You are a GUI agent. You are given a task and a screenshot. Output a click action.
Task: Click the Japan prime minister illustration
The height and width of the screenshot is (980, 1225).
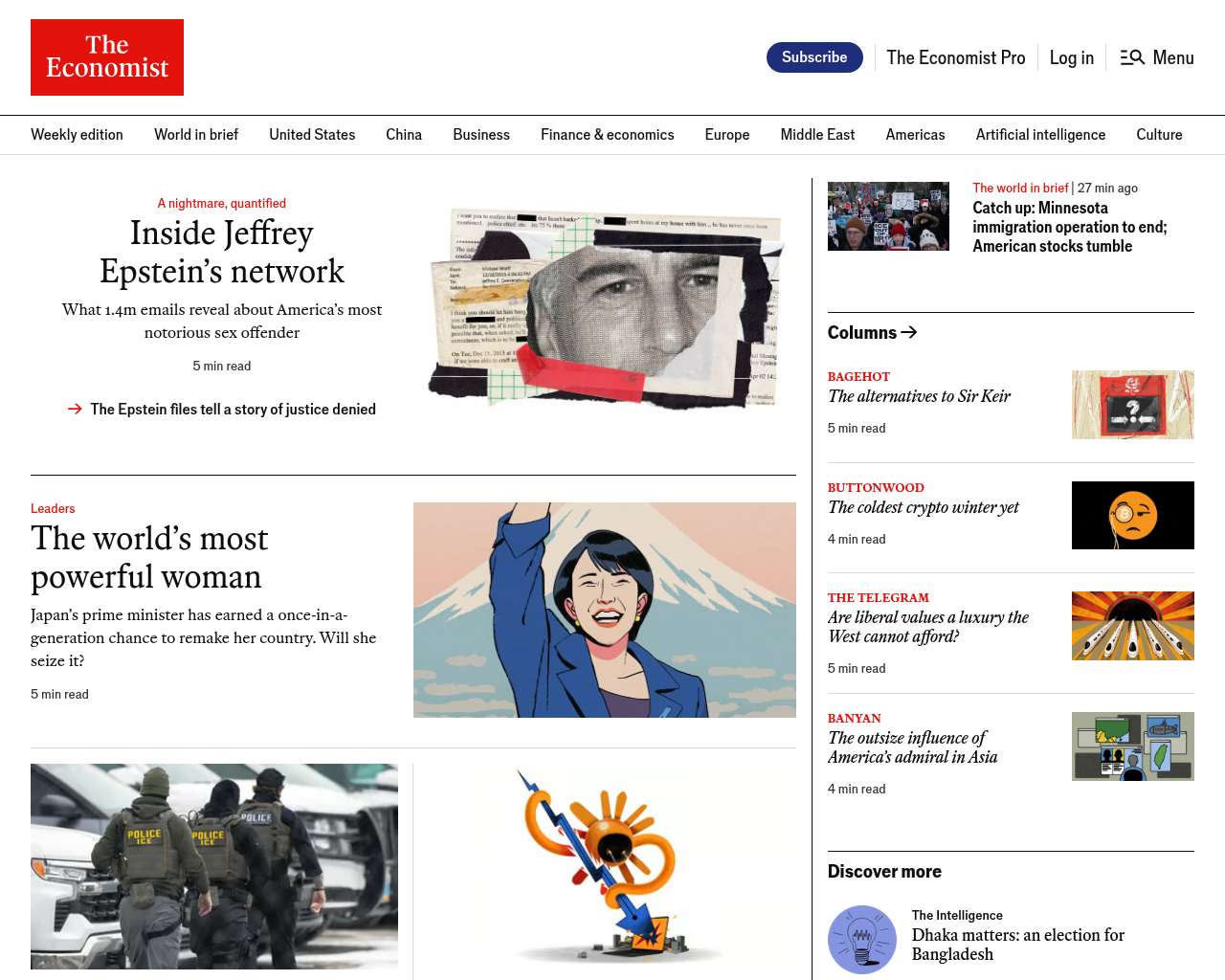coord(605,610)
